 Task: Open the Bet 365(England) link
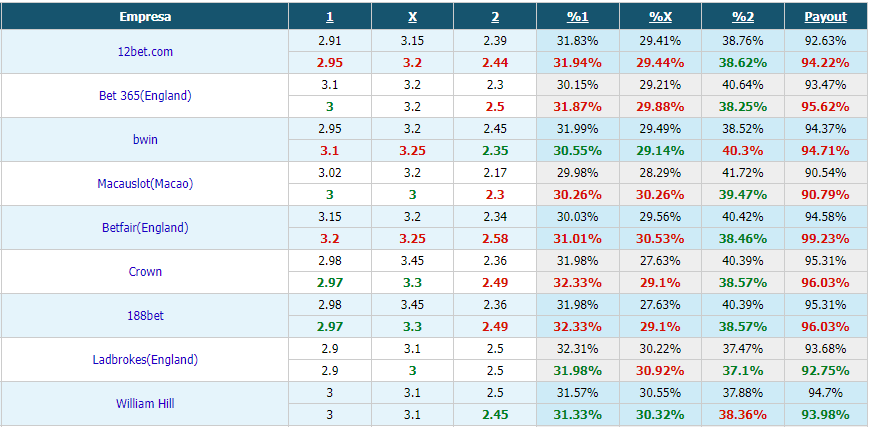click(145, 95)
